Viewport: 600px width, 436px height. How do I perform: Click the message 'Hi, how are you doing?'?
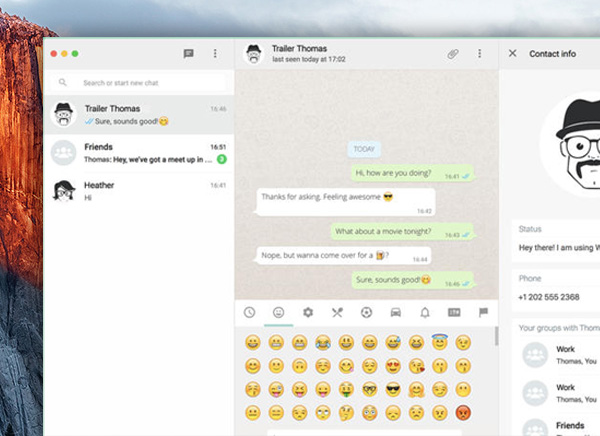click(412, 174)
